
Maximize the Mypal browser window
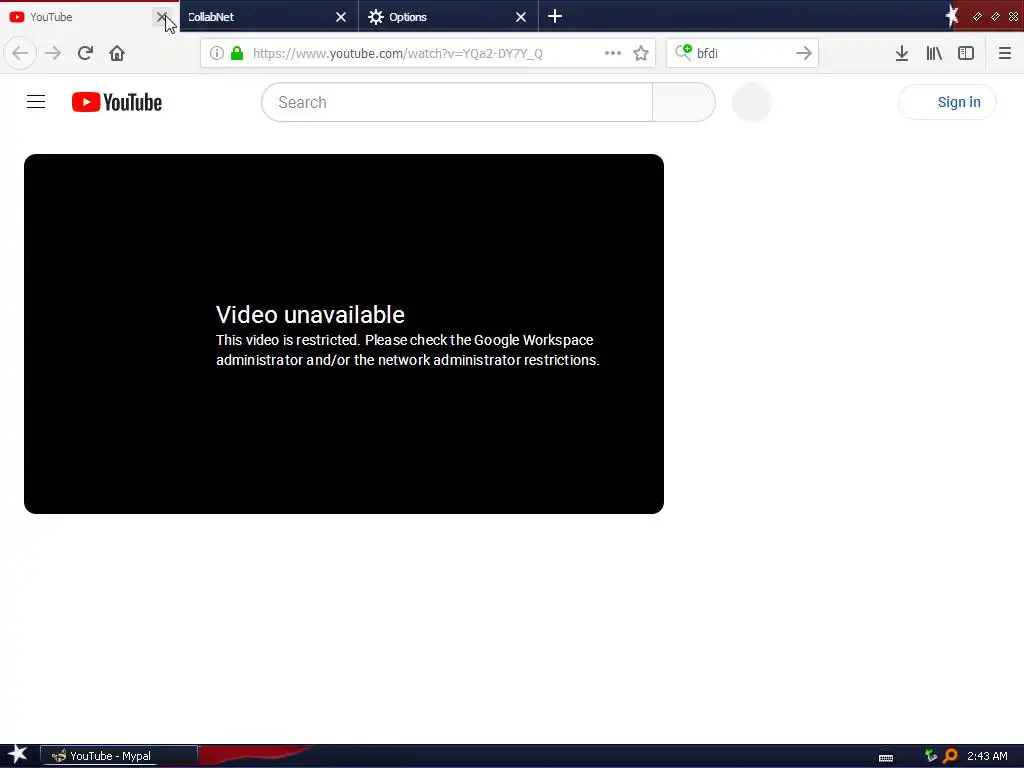click(x=995, y=16)
